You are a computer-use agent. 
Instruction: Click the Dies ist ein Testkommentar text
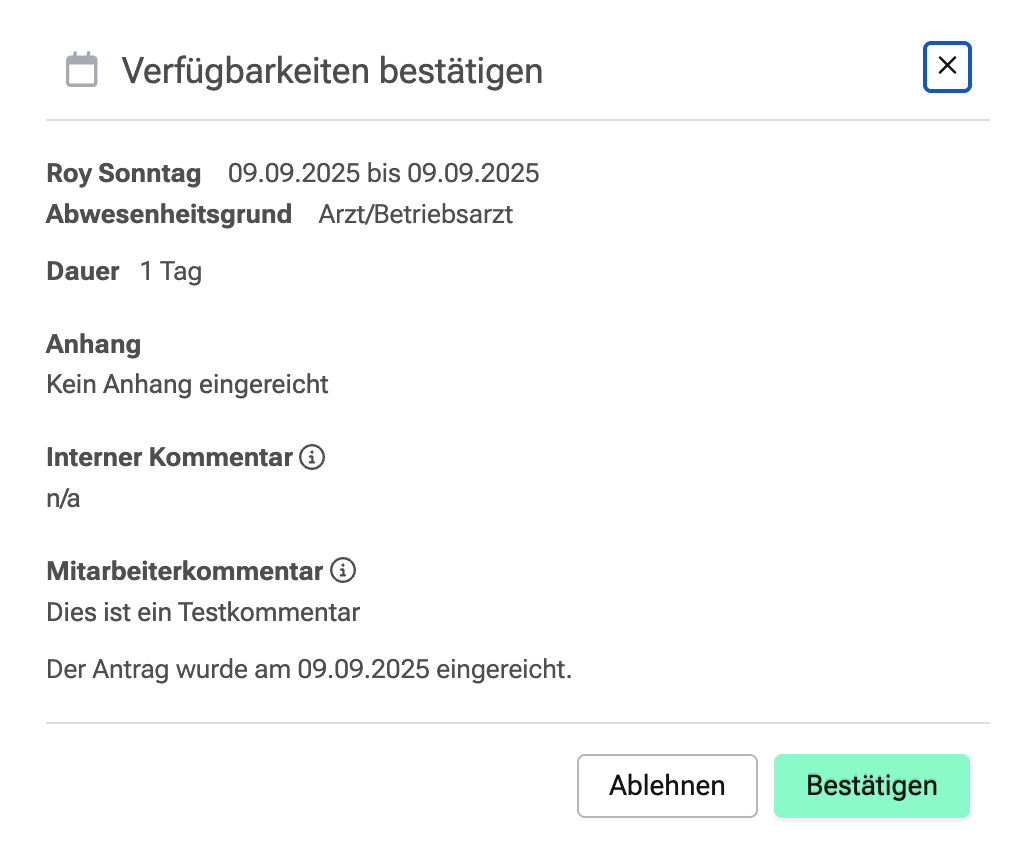pos(203,611)
